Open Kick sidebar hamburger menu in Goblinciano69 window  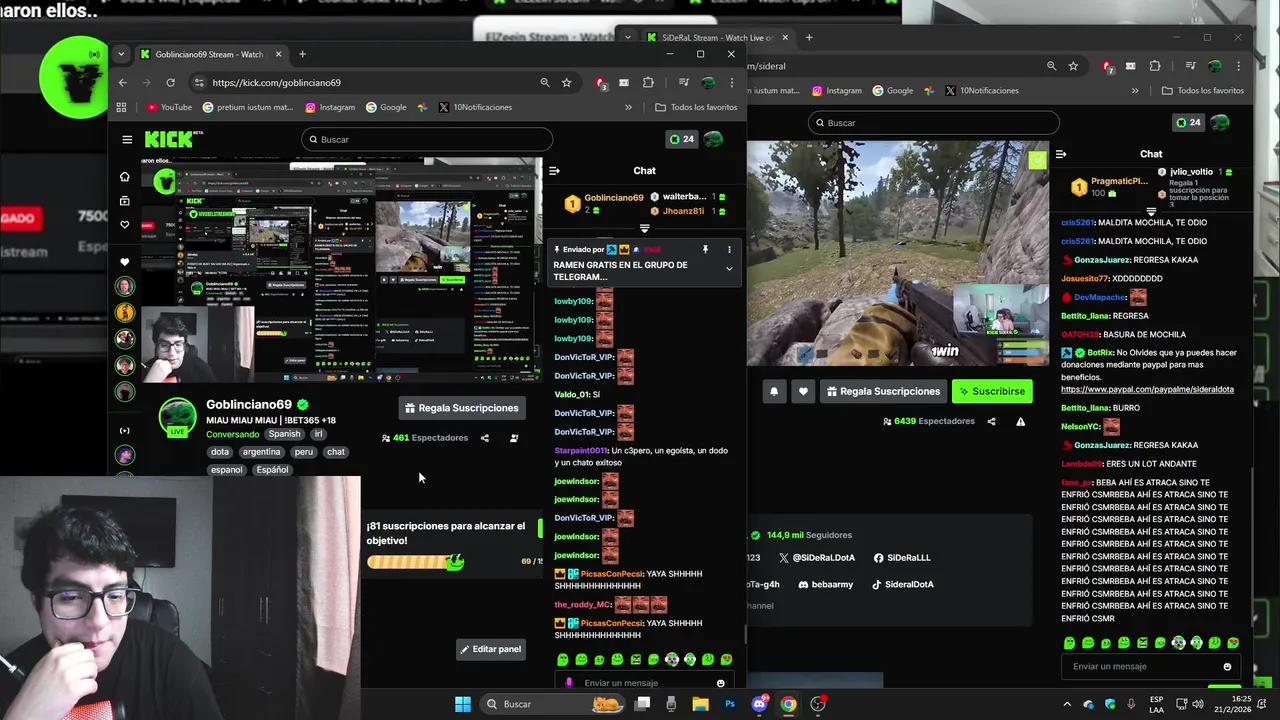[x=127, y=140]
